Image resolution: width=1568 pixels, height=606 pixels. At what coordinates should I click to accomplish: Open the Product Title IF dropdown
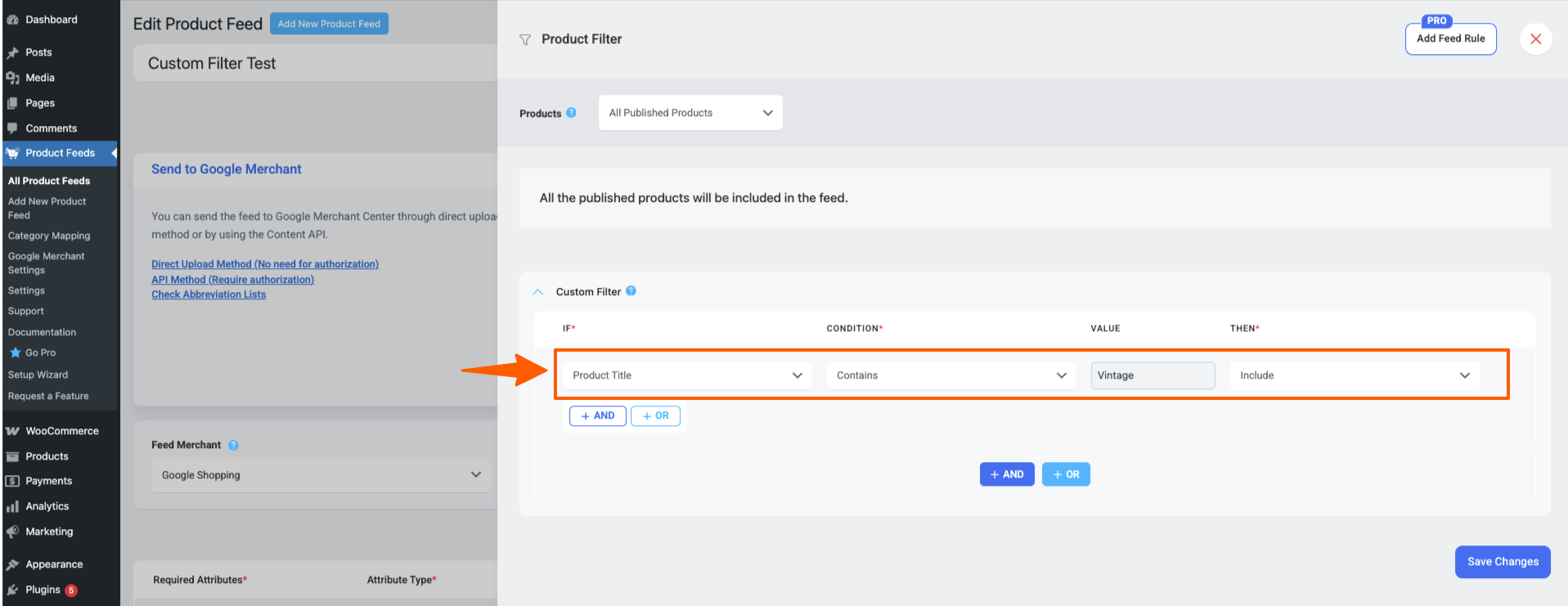coord(686,375)
